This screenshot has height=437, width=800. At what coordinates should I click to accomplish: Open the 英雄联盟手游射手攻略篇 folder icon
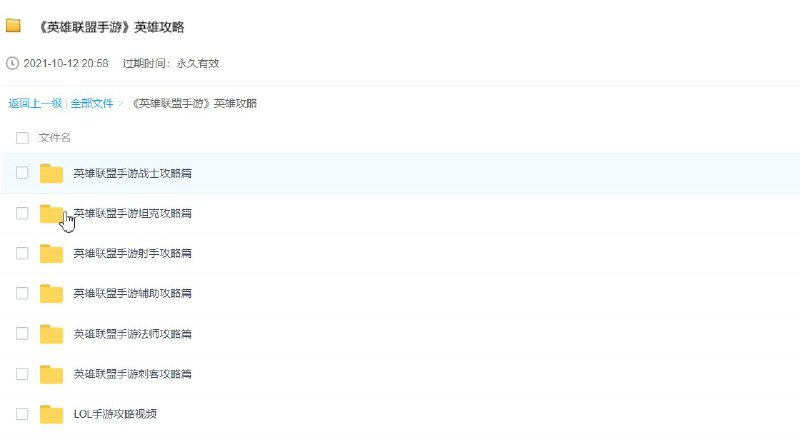point(51,254)
